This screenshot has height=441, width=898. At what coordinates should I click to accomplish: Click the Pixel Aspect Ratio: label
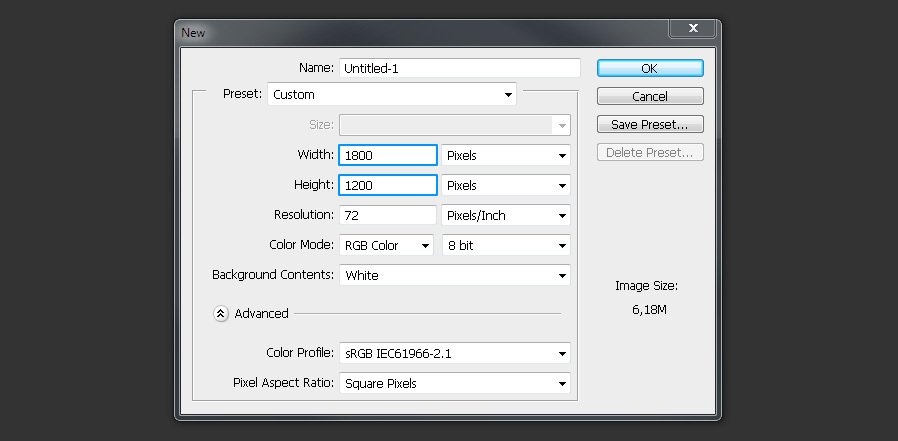click(x=283, y=383)
